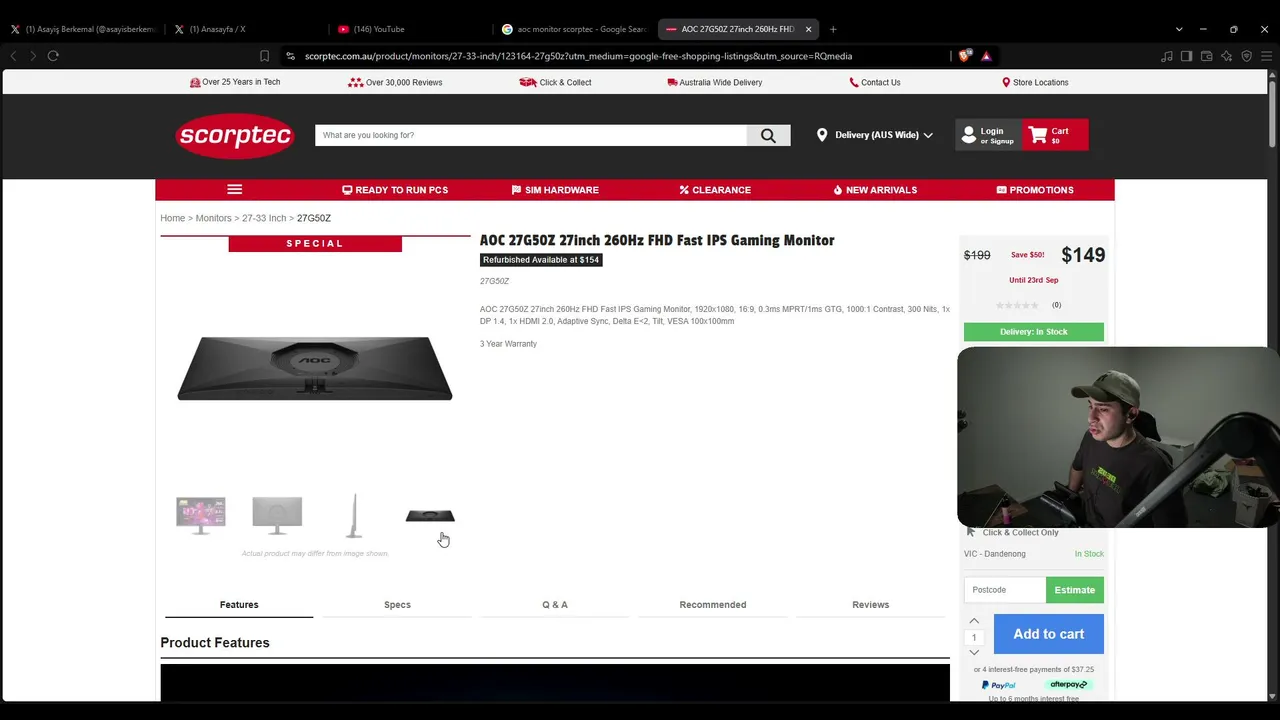Open the PROMOTIONS menu item

(1035, 190)
